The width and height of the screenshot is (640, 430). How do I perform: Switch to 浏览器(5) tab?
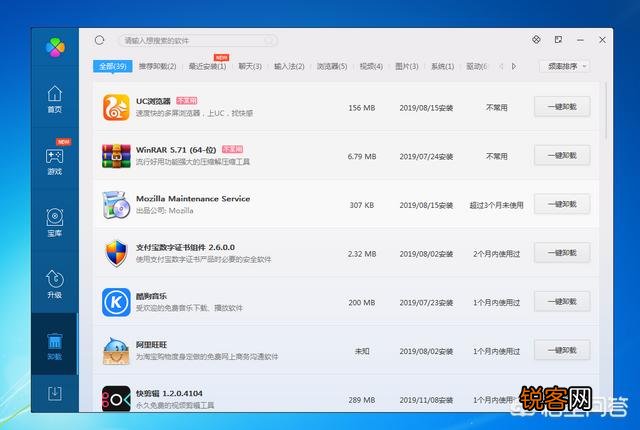click(x=332, y=66)
